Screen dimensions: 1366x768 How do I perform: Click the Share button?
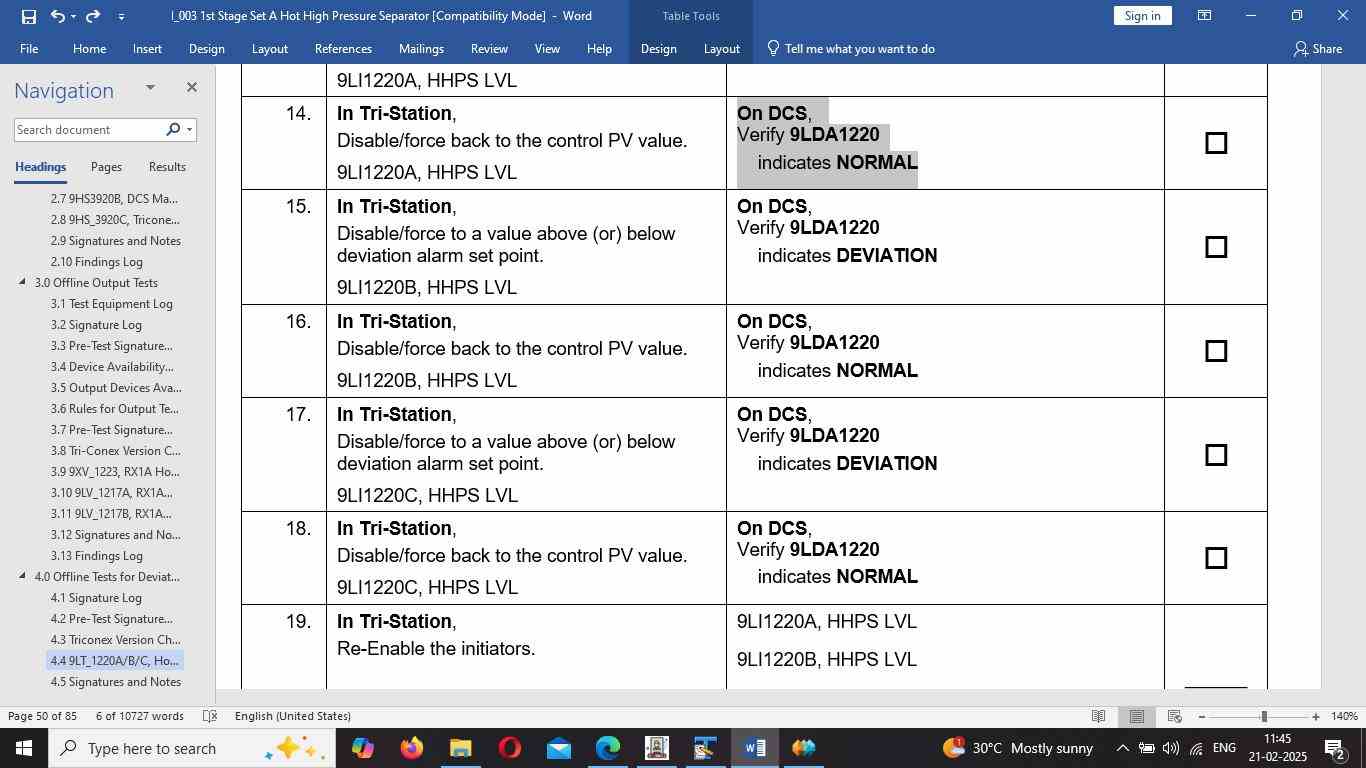click(1317, 48)
